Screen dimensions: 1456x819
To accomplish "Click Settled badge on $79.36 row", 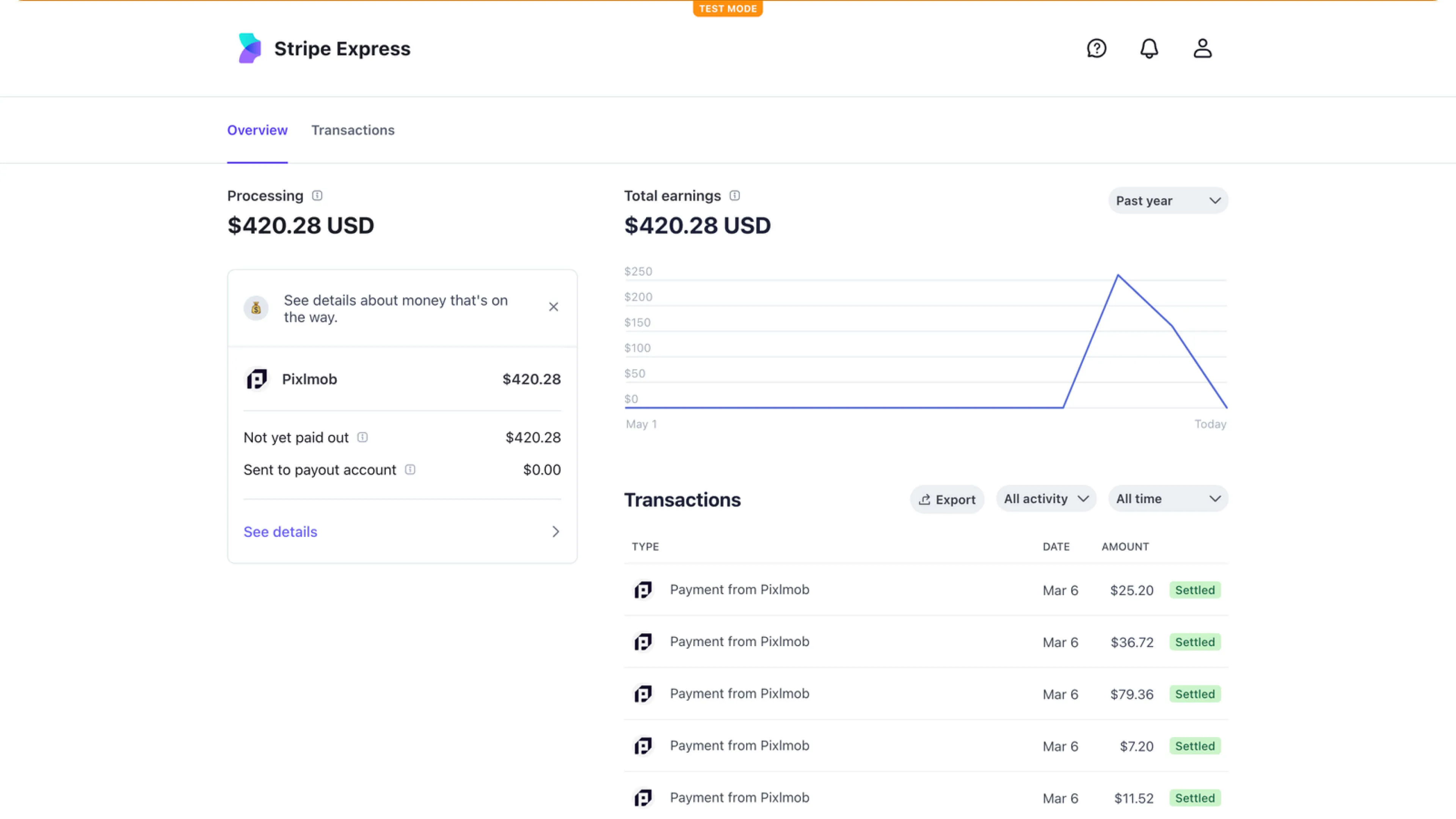I will pyautogui.click(x=1195, y=694).
